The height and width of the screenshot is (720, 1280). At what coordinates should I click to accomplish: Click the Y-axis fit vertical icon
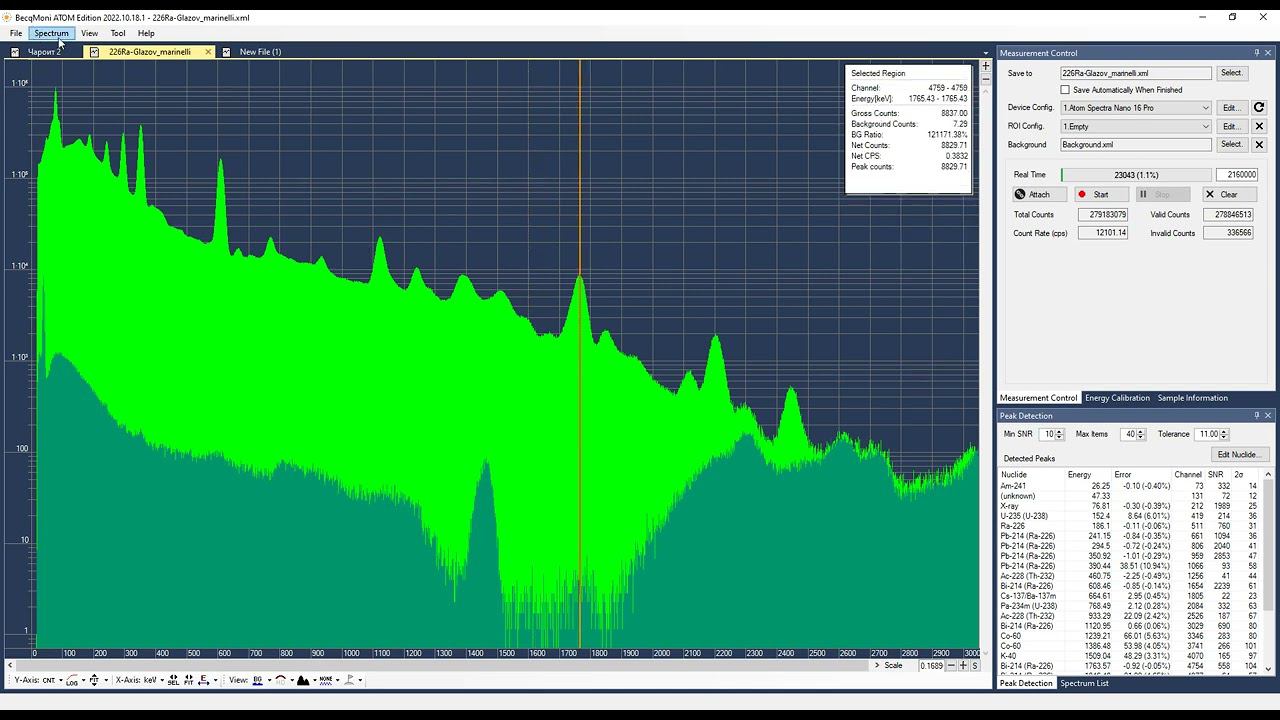point(94,680)
